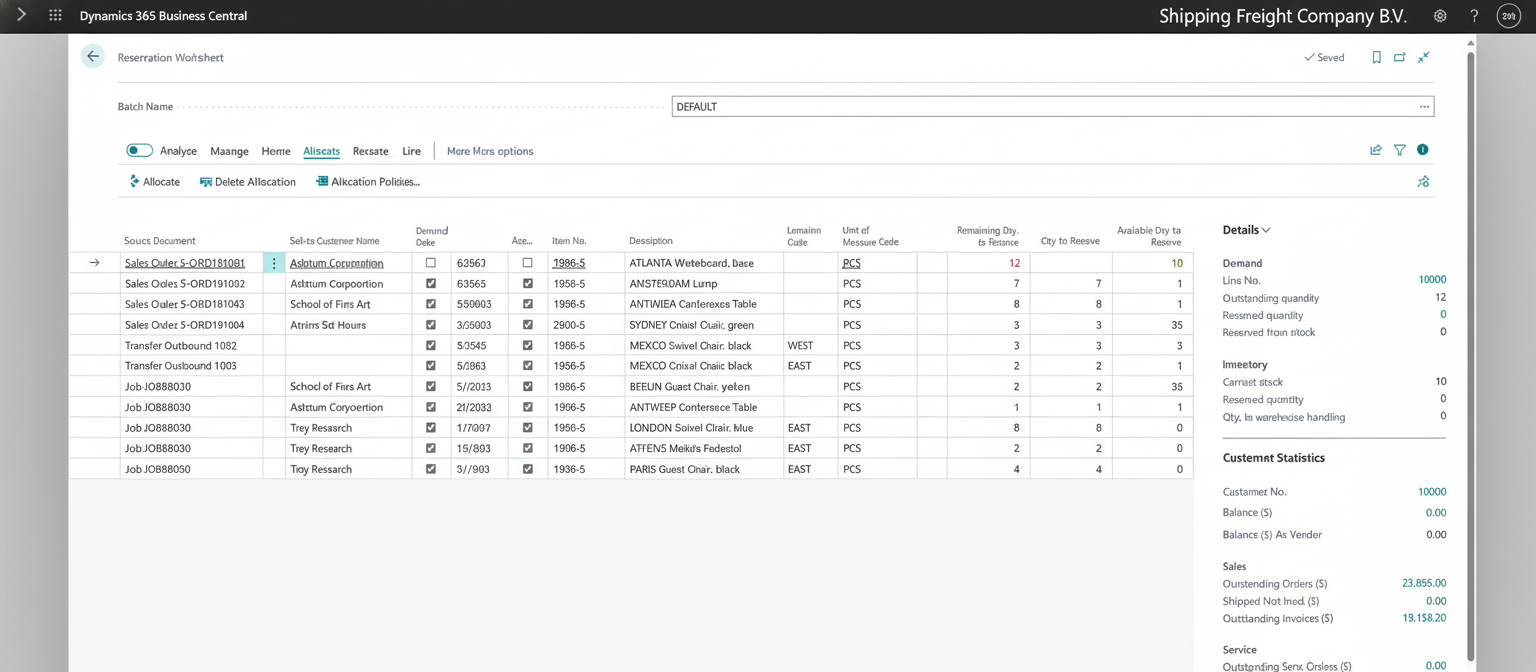This screenshot has width=1536, height=672.
Task: Open the filter pane funnel icon
Action: (1399, 150)
